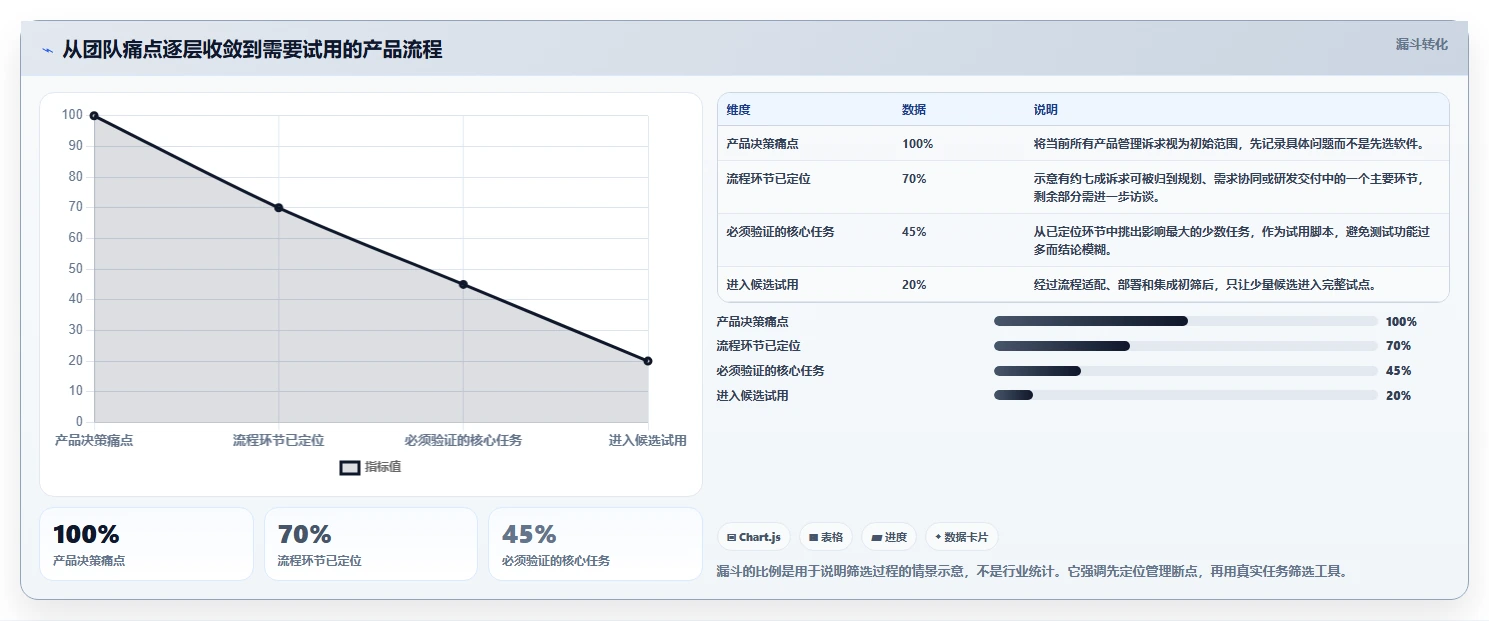Click x-axis label 产品决策痛点
Screen dimensions: 1489x621
[94, 440]
